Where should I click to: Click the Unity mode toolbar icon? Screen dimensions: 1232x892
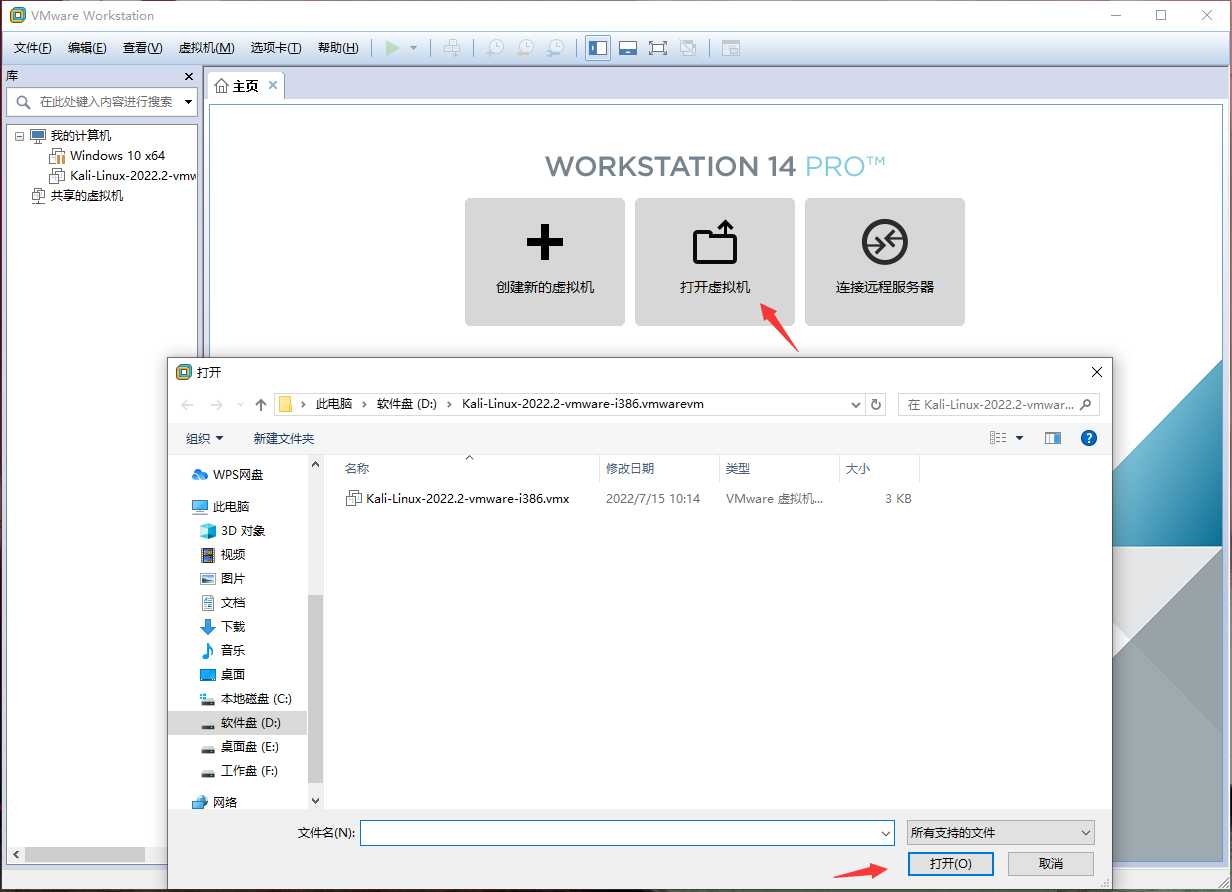pos(688,48)
